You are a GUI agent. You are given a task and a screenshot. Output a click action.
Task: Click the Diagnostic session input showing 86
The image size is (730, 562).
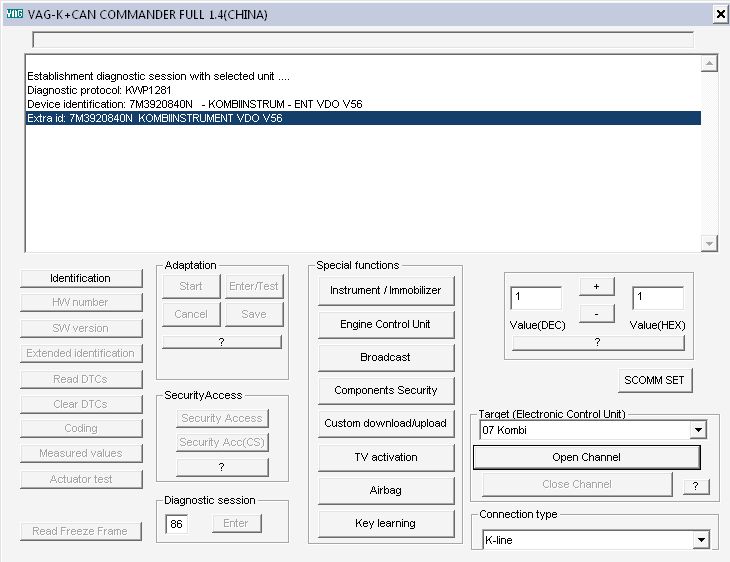[x=176, y=524]
